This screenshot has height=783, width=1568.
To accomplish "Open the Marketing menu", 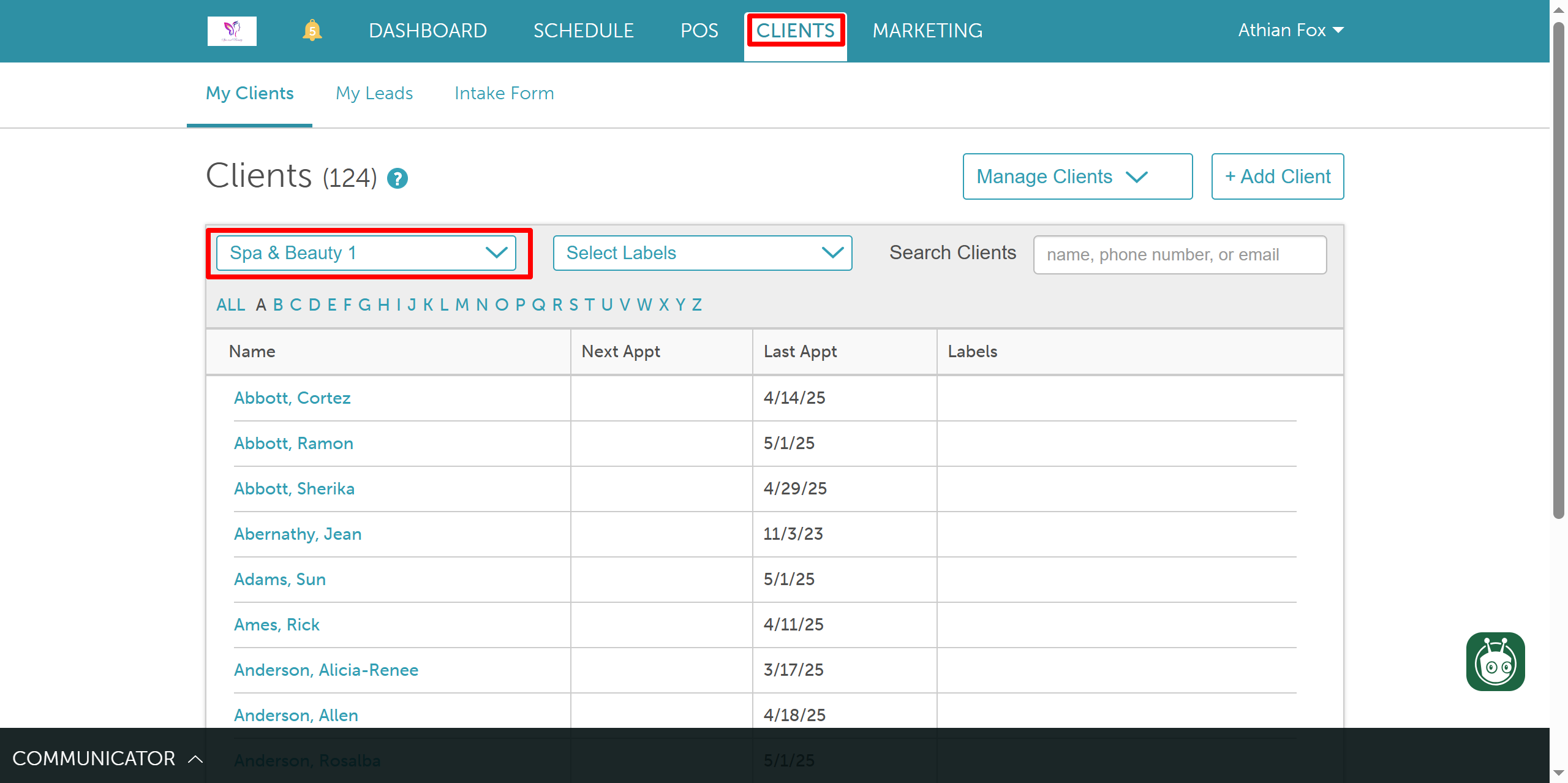I will pyautogui.click(x=927, y=31).
